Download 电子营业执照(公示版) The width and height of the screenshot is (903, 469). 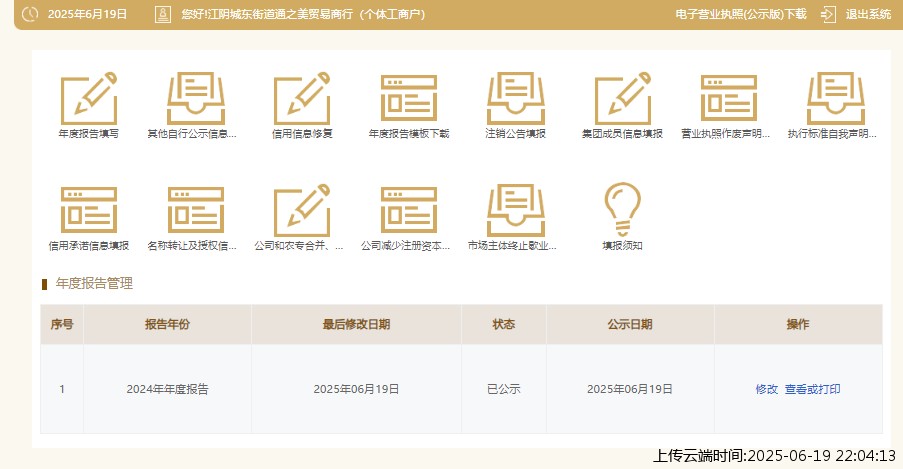pyautogui.click(x=741, y=14)
